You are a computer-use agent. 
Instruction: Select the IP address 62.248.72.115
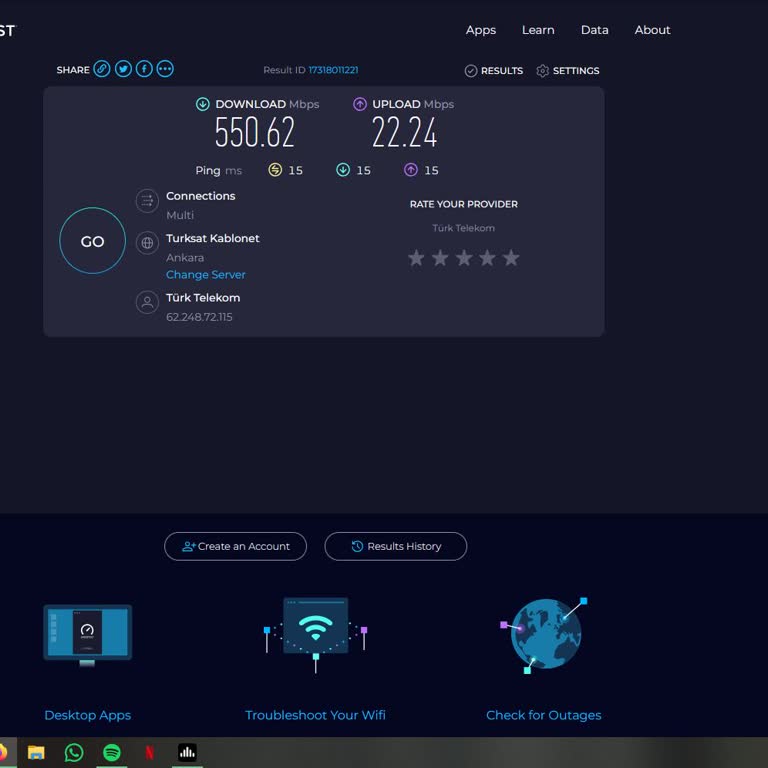(x=199, y=317)
